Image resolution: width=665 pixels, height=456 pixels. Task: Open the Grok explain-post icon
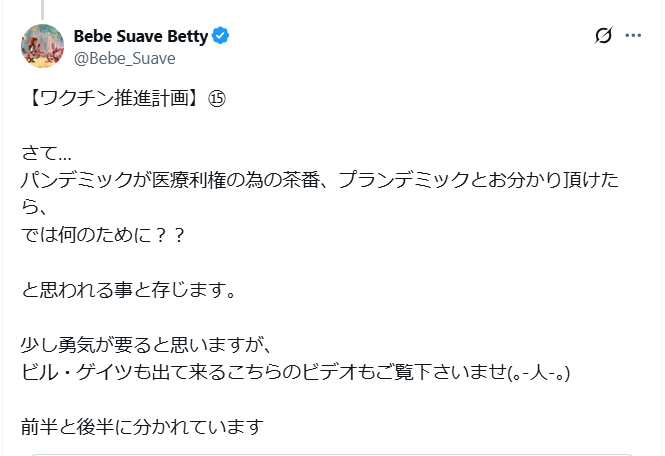pyautogui.click(x=603, y=36)
